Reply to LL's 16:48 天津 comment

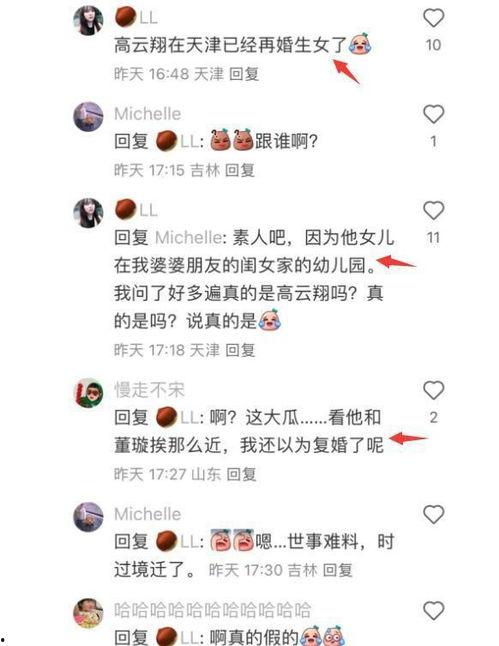point(244,74)
